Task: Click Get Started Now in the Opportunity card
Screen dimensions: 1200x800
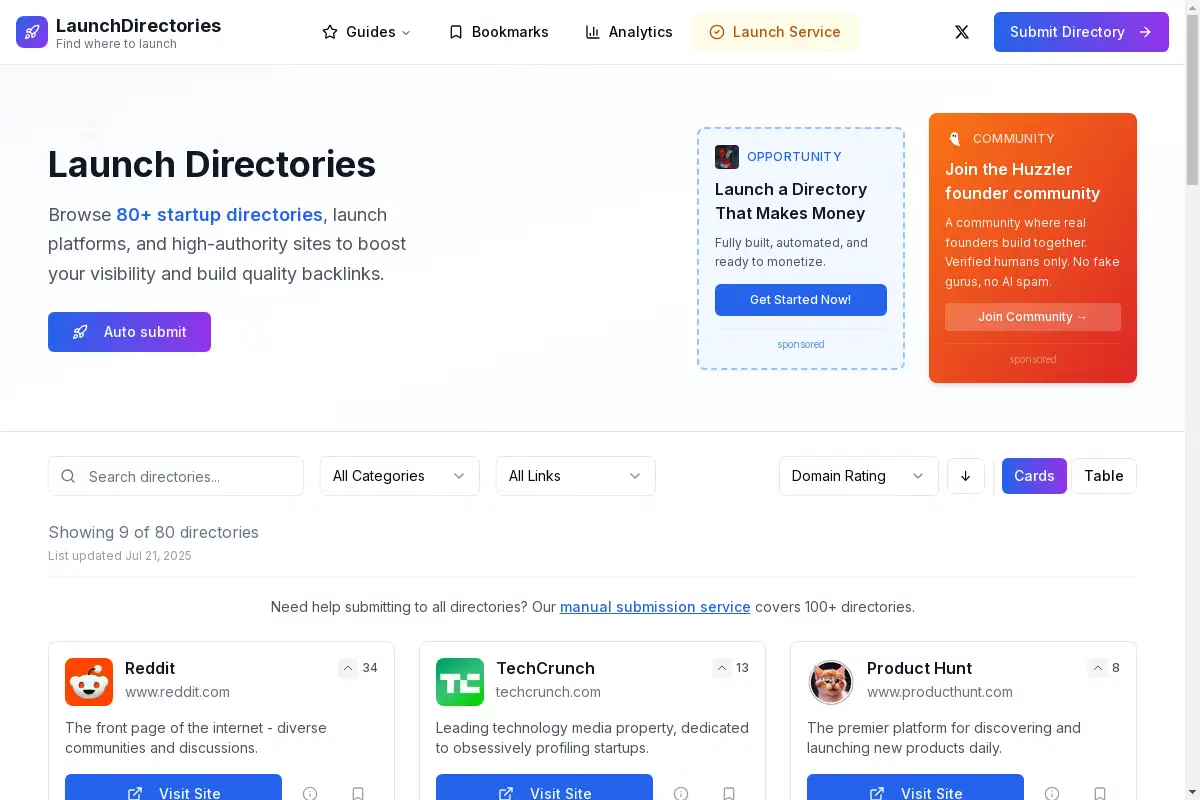Action: pyautogui.click(x=801, y=300)
